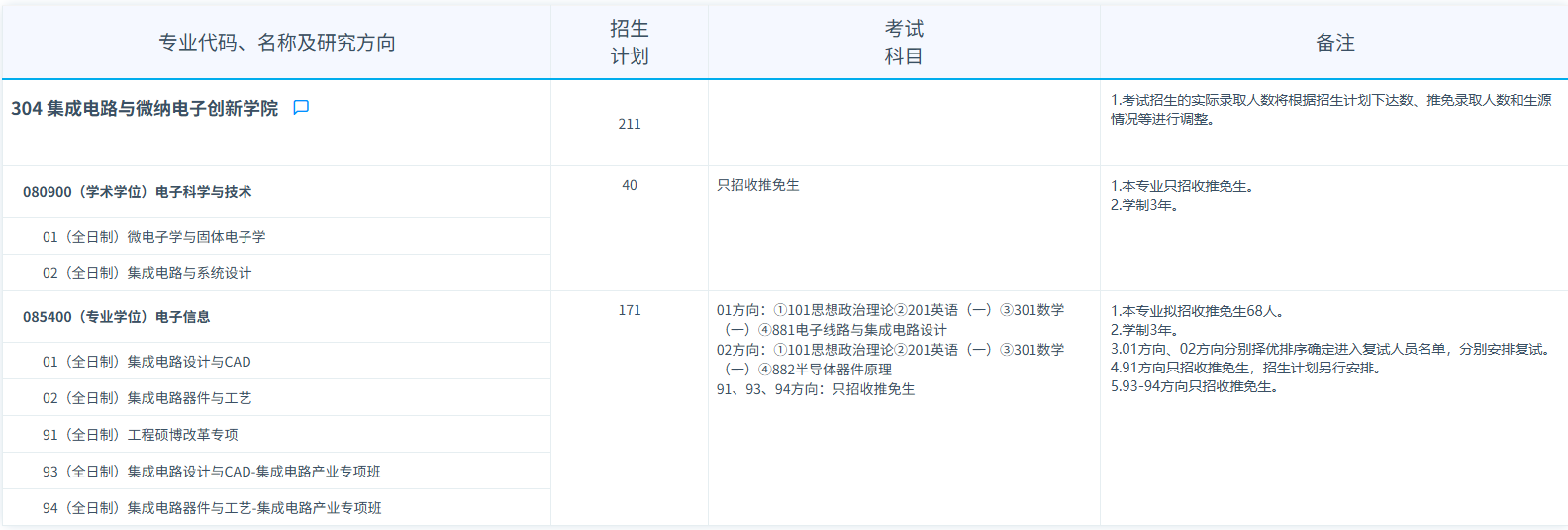Select 02 集成电路器件与工艺 direction
This screenshot has height=530, width=1568.
point(147,398)
